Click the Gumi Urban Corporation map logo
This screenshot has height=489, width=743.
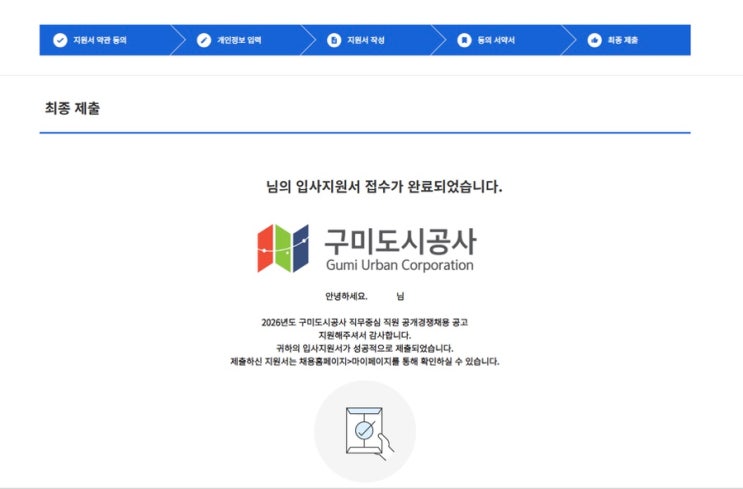point(283,248)
